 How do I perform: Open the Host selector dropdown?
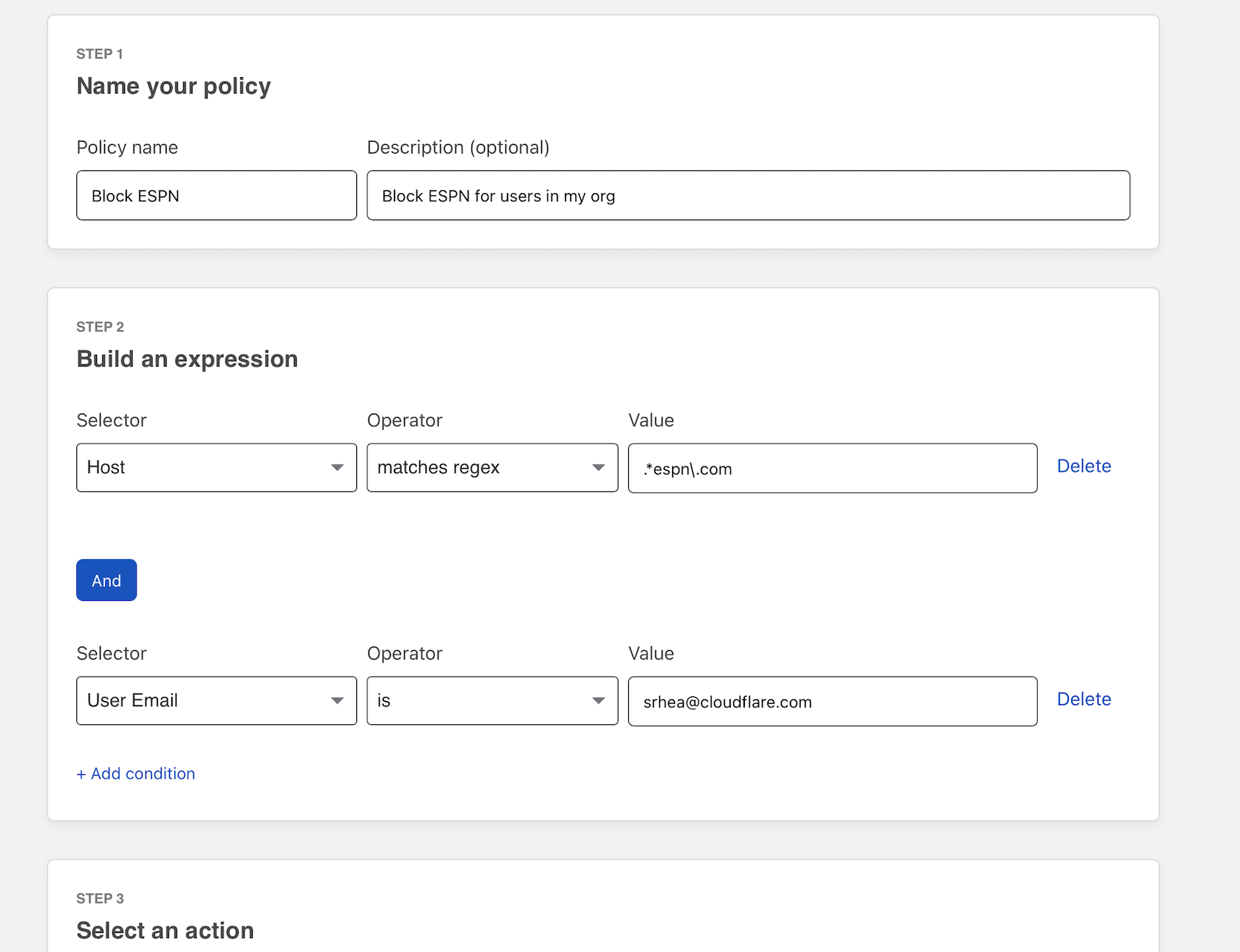215,467
